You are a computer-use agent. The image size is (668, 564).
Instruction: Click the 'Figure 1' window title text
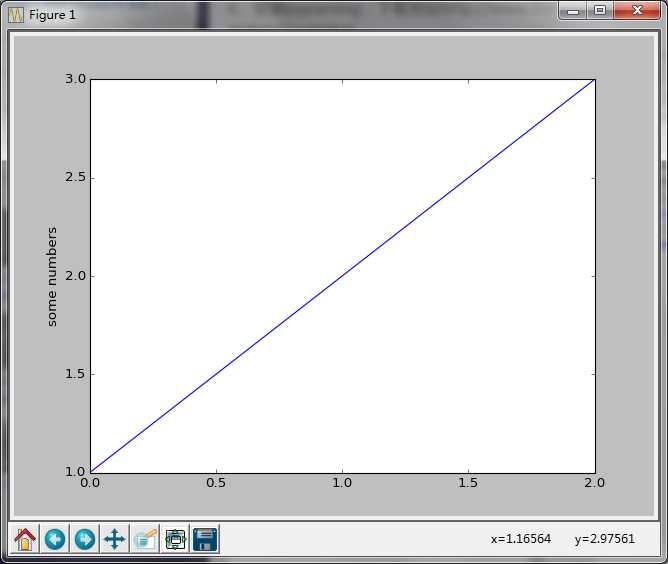(52, 15)
